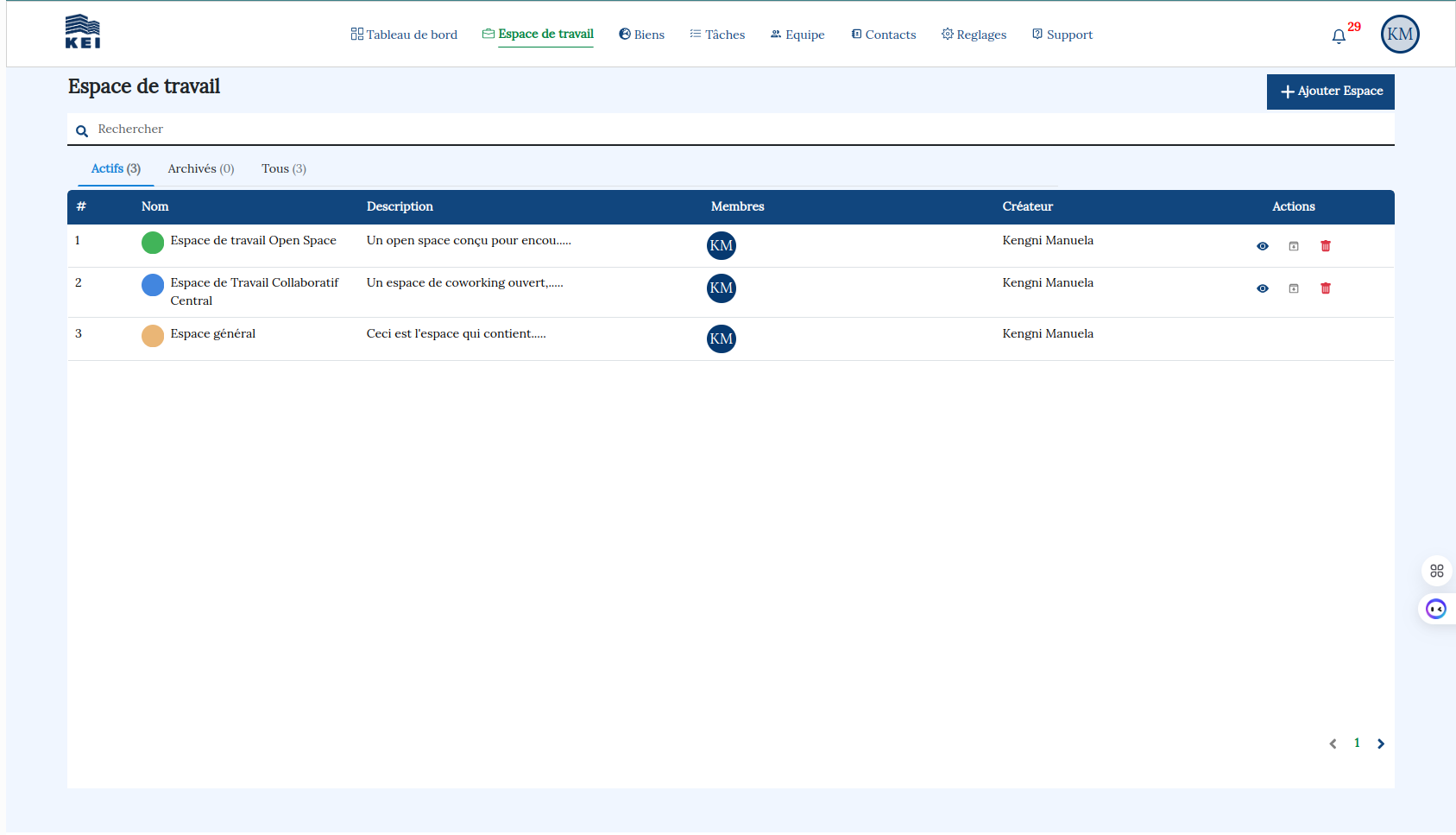Click the orange swatch of Espace général

pos(153,336)
